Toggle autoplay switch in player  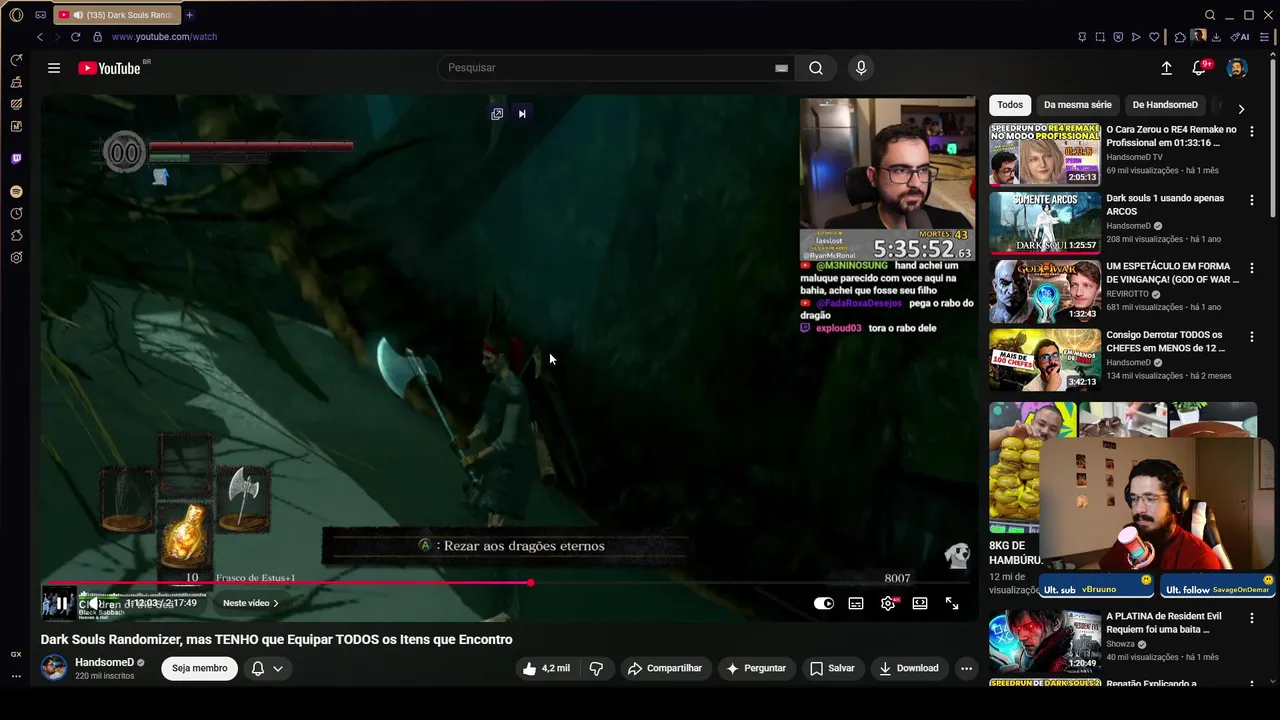pos(824,603)
